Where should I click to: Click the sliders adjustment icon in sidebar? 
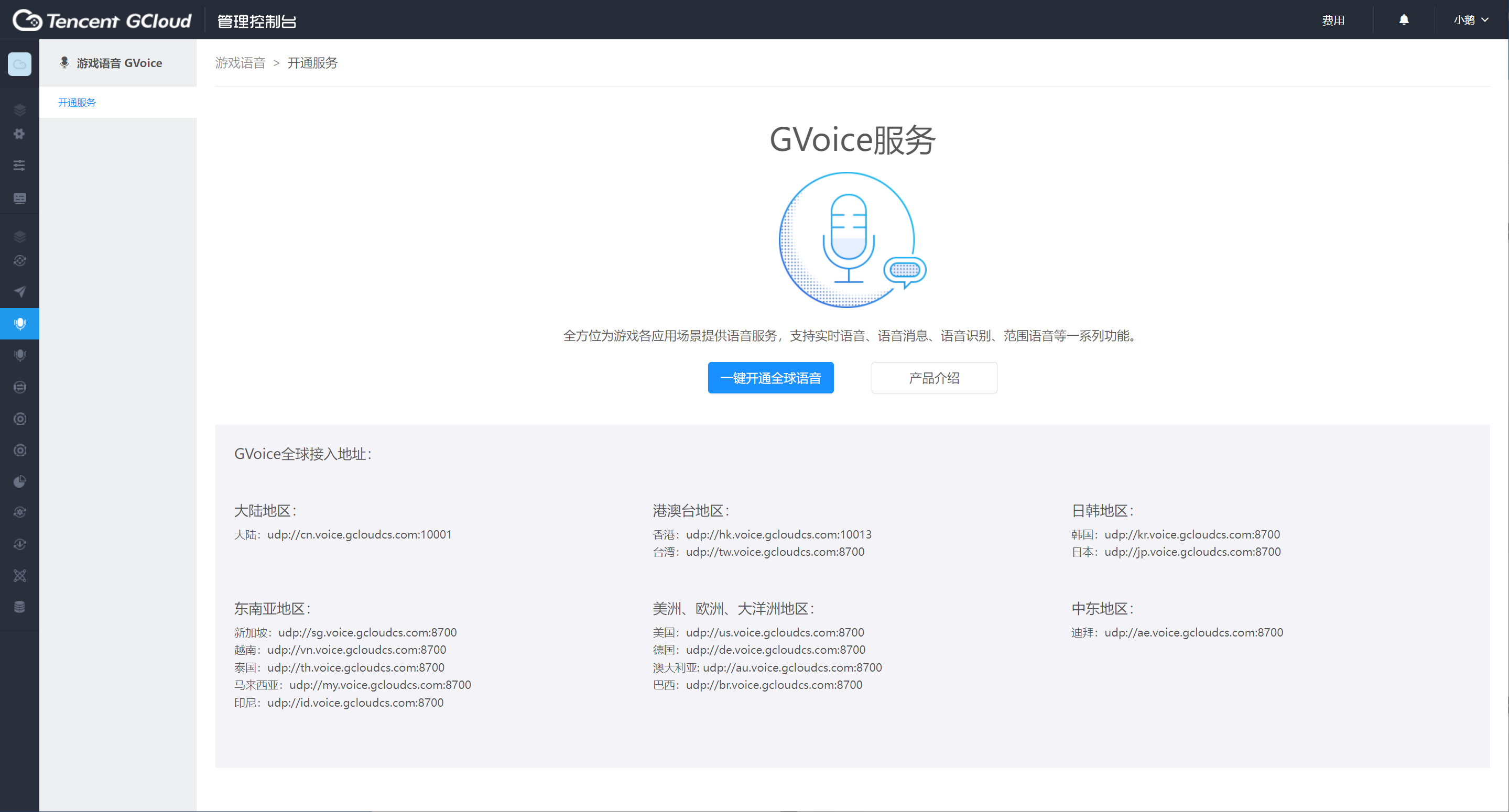coord(19,166)
